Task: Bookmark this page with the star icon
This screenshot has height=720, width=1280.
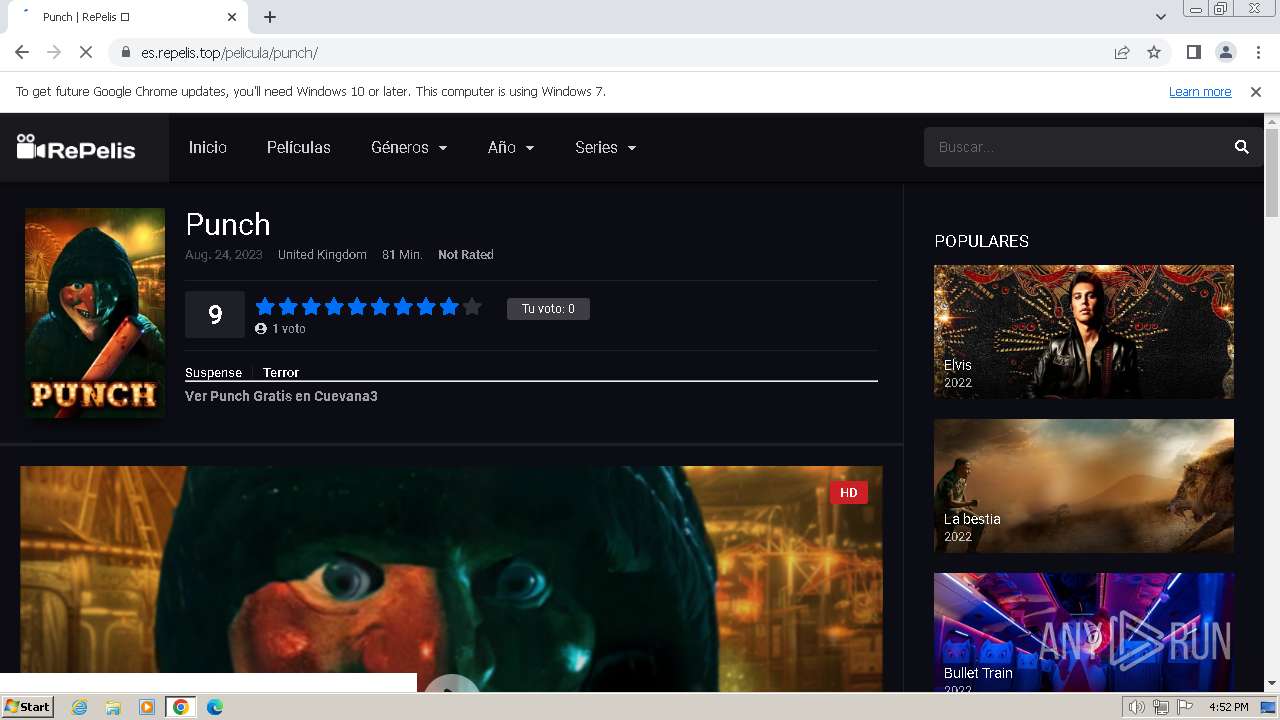Action: coord(1154,52)
